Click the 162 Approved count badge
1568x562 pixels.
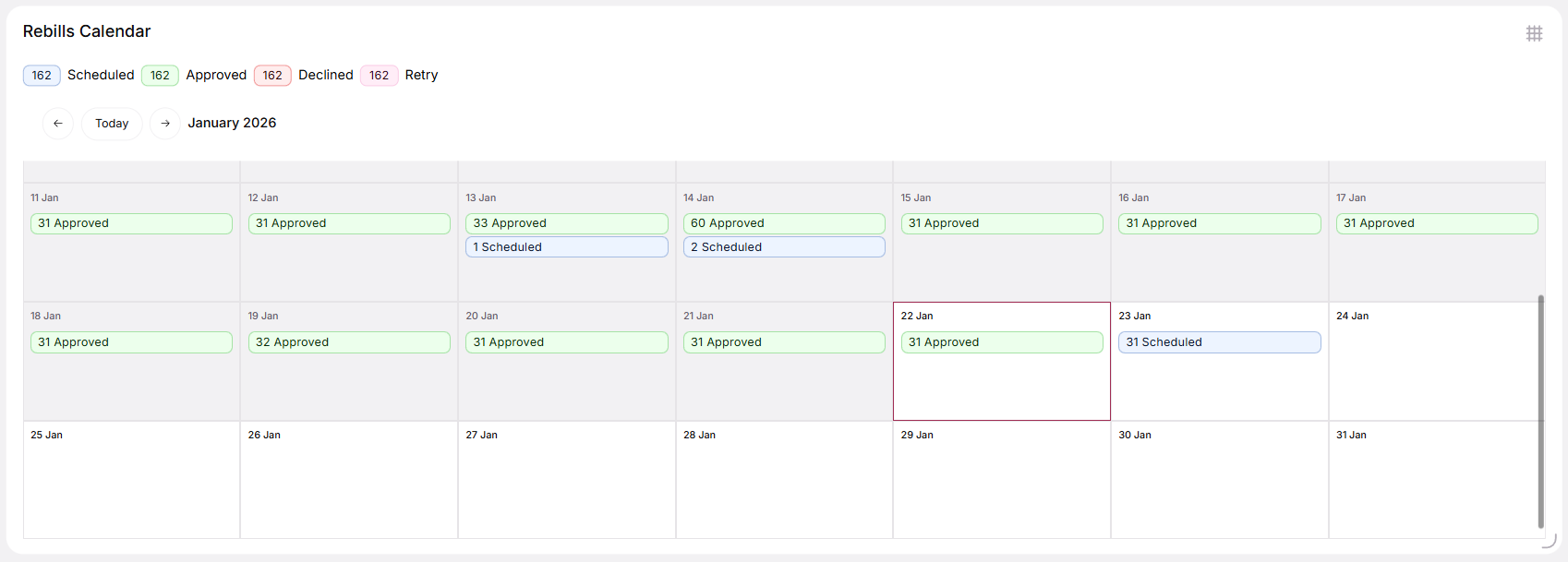160,76
